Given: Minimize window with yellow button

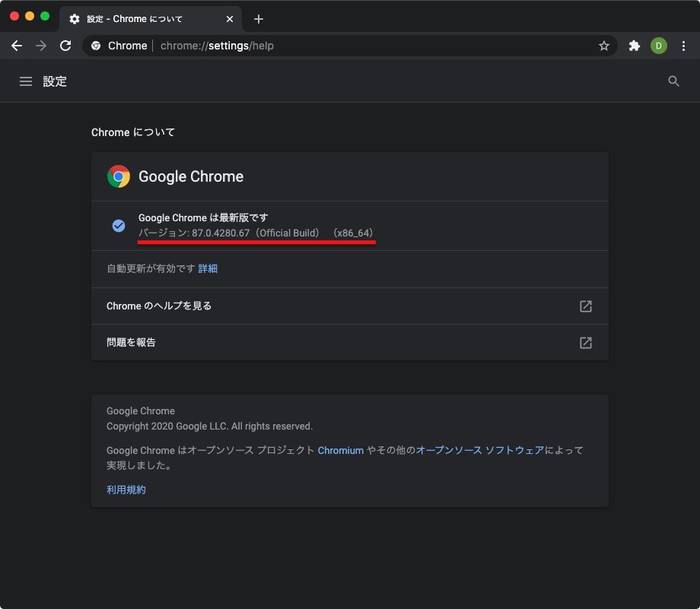Looking at the screenshot, I should (x=29, y=17).
